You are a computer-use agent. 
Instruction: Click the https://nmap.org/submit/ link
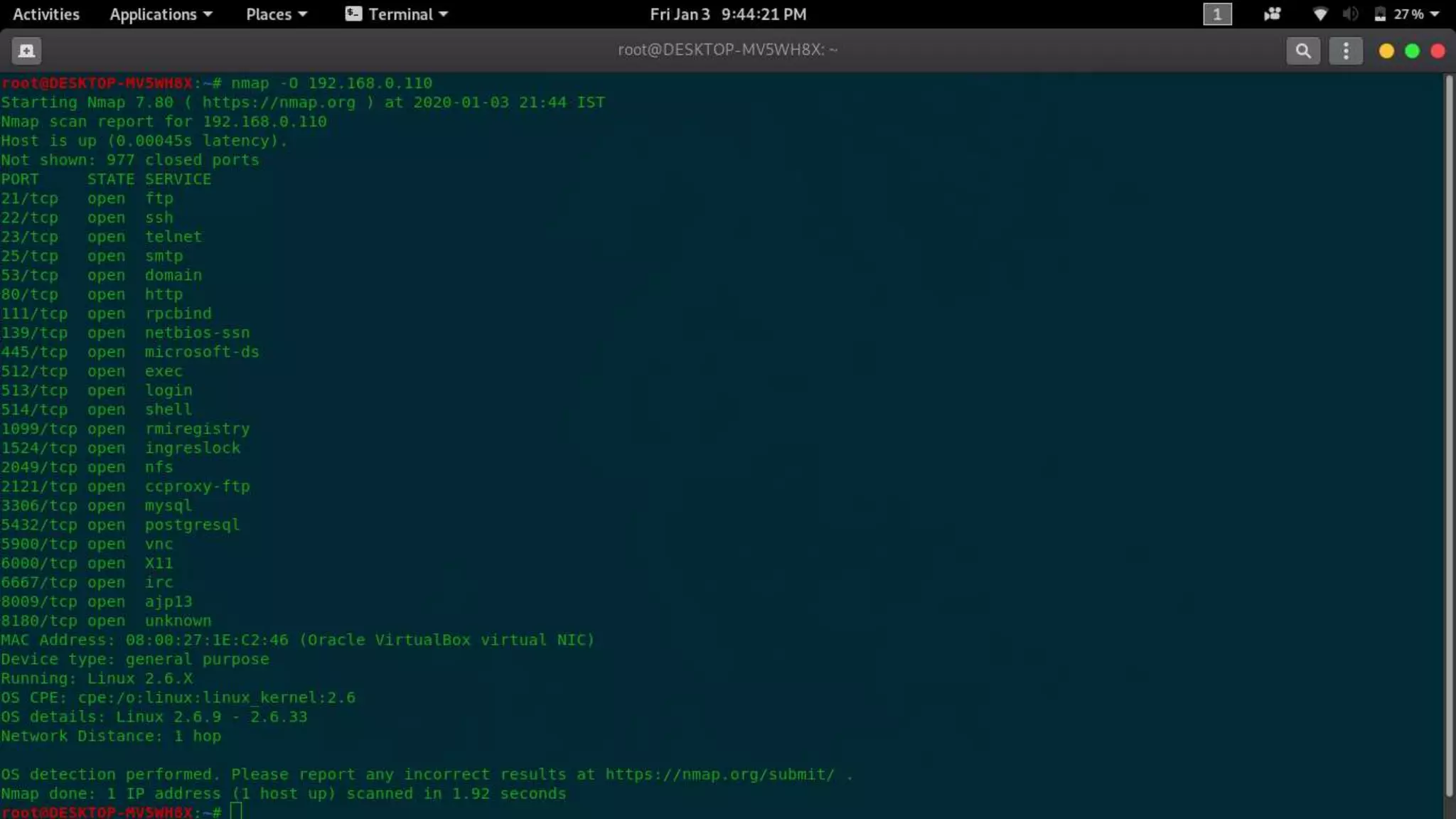pyautogui.click(x=719, y=774)
